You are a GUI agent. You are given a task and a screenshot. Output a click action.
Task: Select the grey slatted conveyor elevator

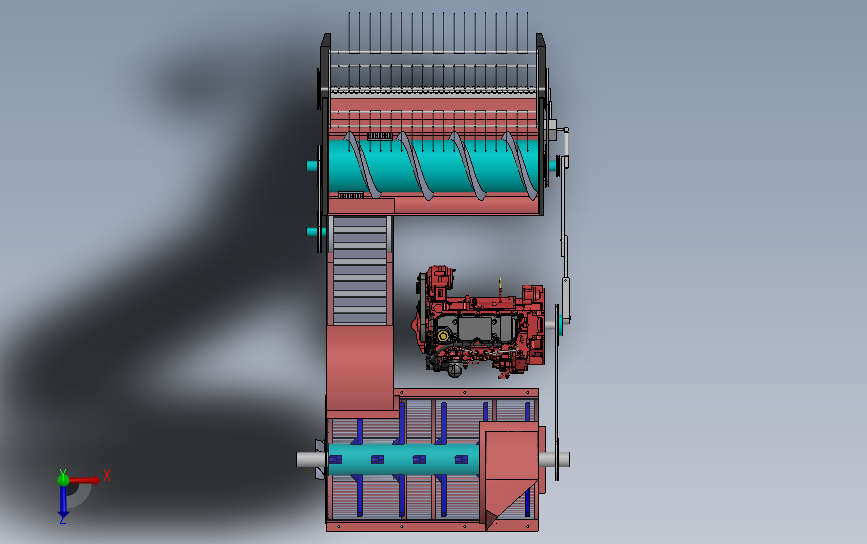pos(360,270)
